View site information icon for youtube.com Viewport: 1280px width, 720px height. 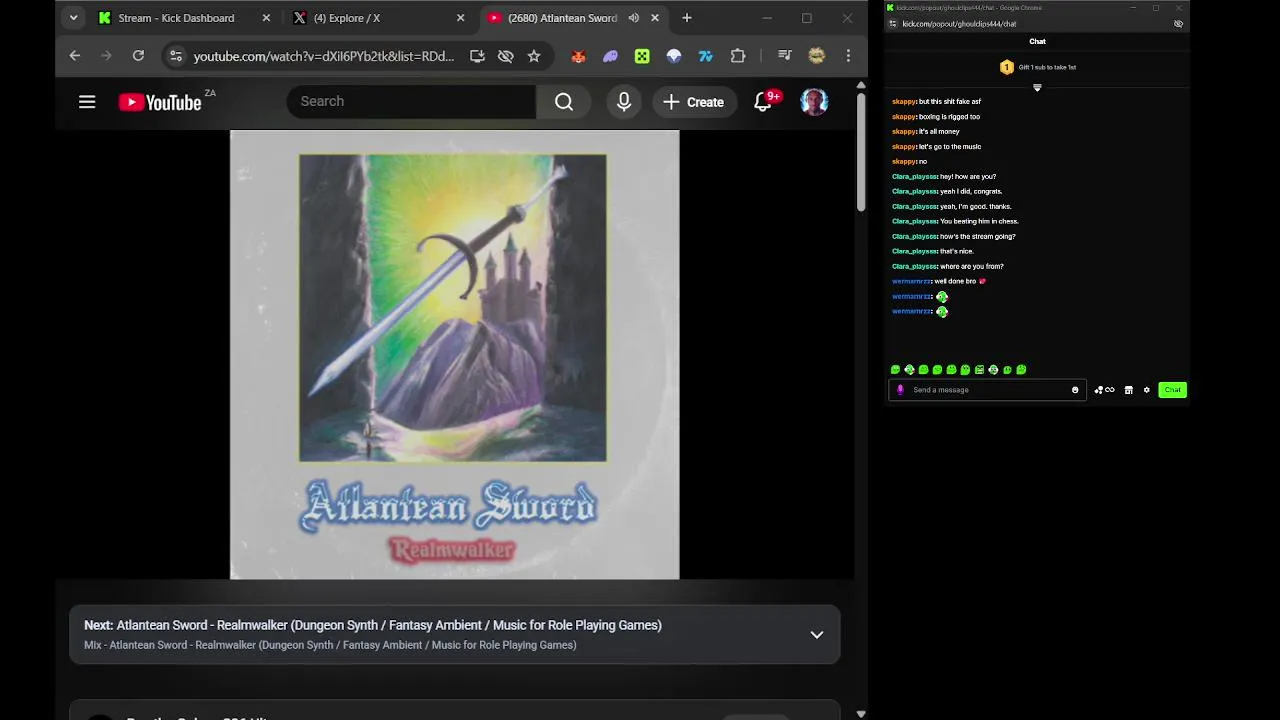coord(176,56)
